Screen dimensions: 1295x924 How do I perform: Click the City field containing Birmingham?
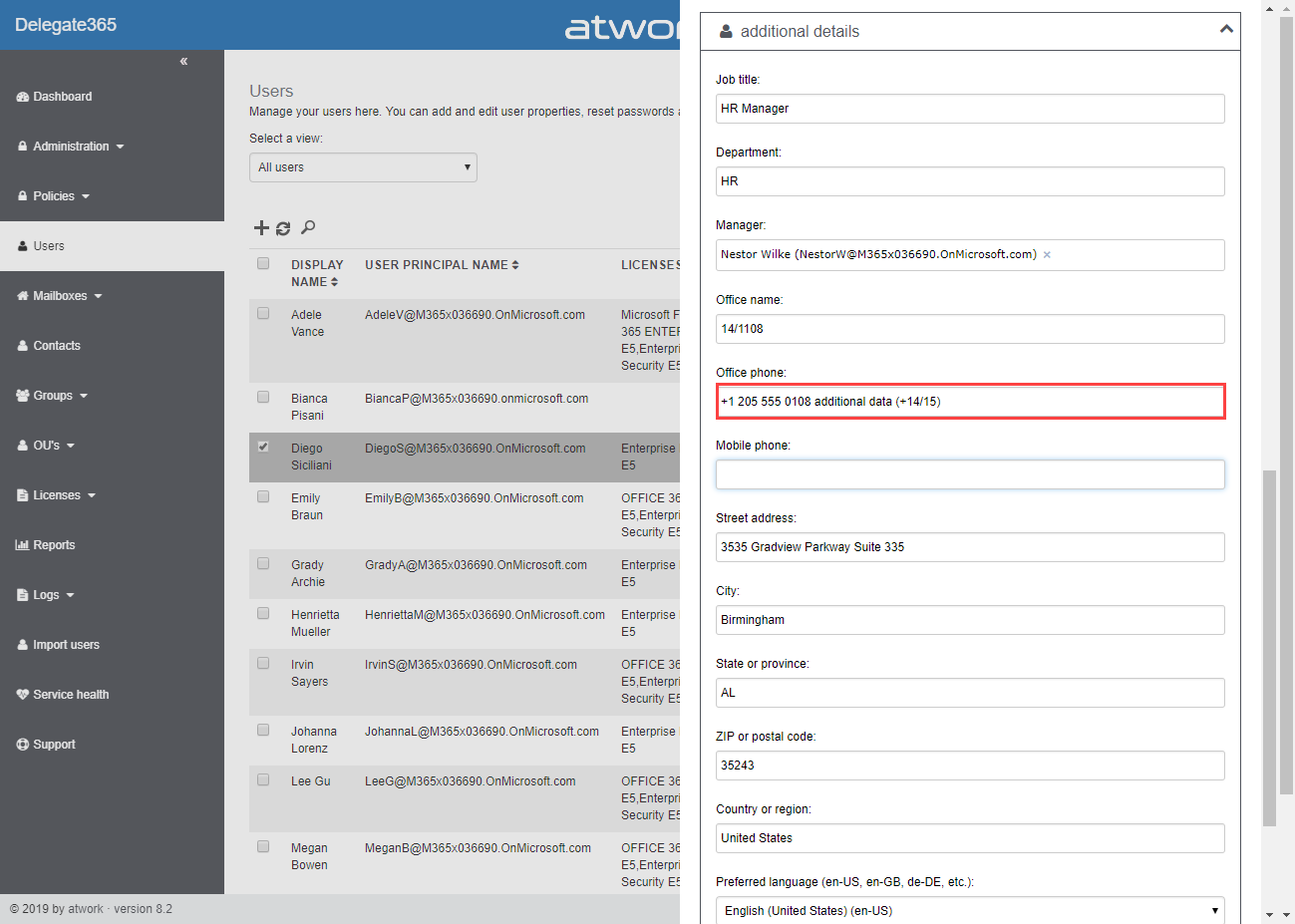(x=970, y=620)
